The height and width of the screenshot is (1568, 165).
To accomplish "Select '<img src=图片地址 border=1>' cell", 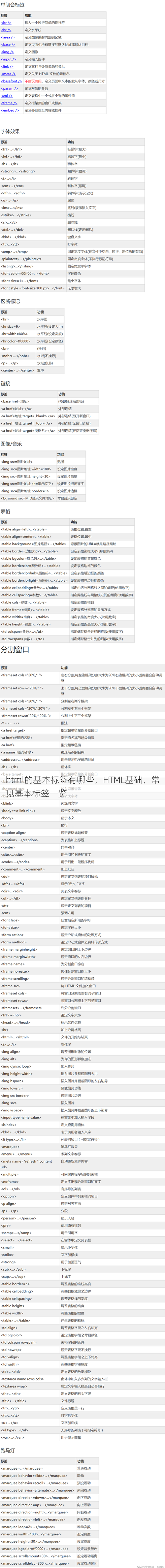I will point(28,491).
